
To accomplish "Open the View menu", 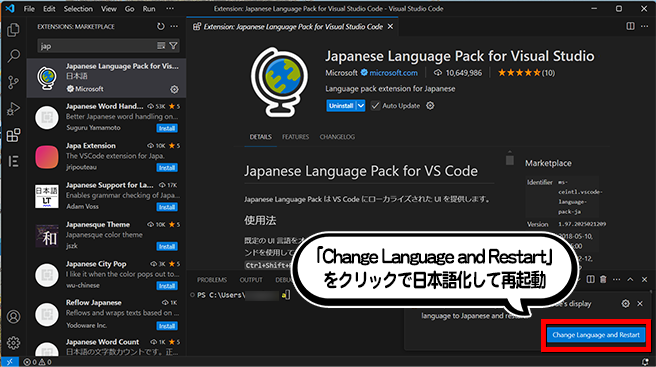I will point(108,8).
